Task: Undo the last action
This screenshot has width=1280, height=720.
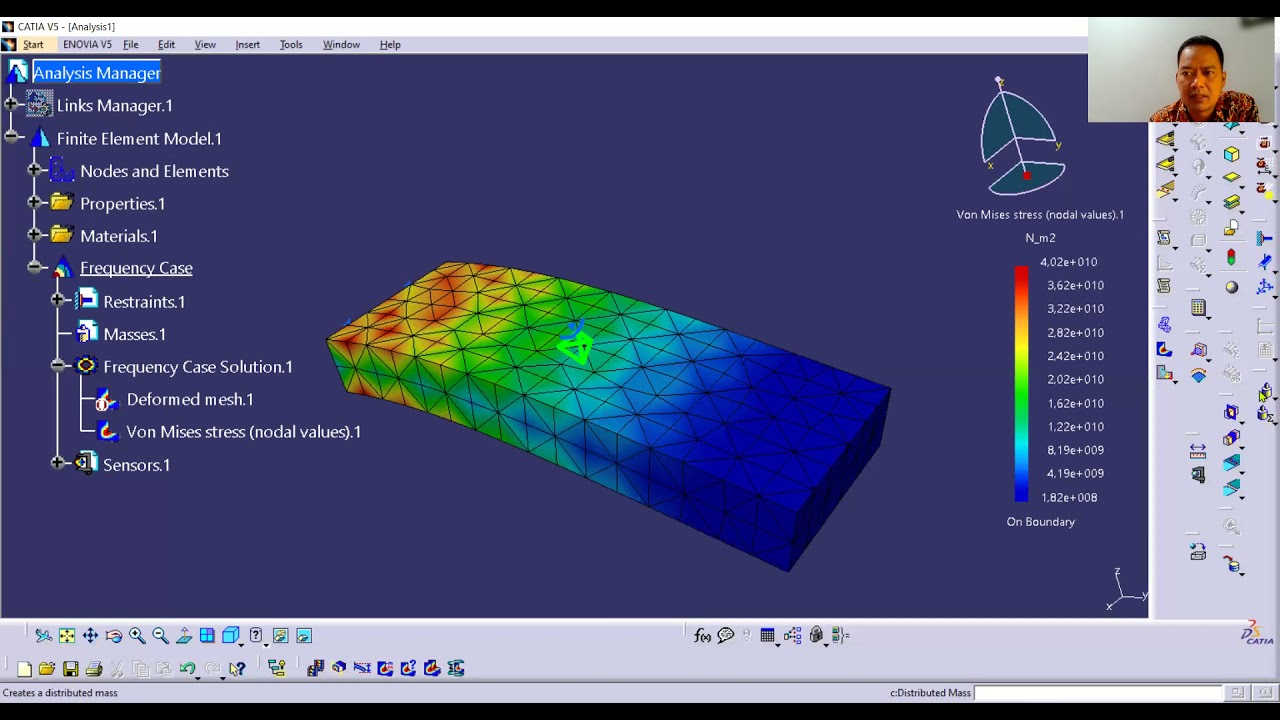Action: [x=187, y=668]
